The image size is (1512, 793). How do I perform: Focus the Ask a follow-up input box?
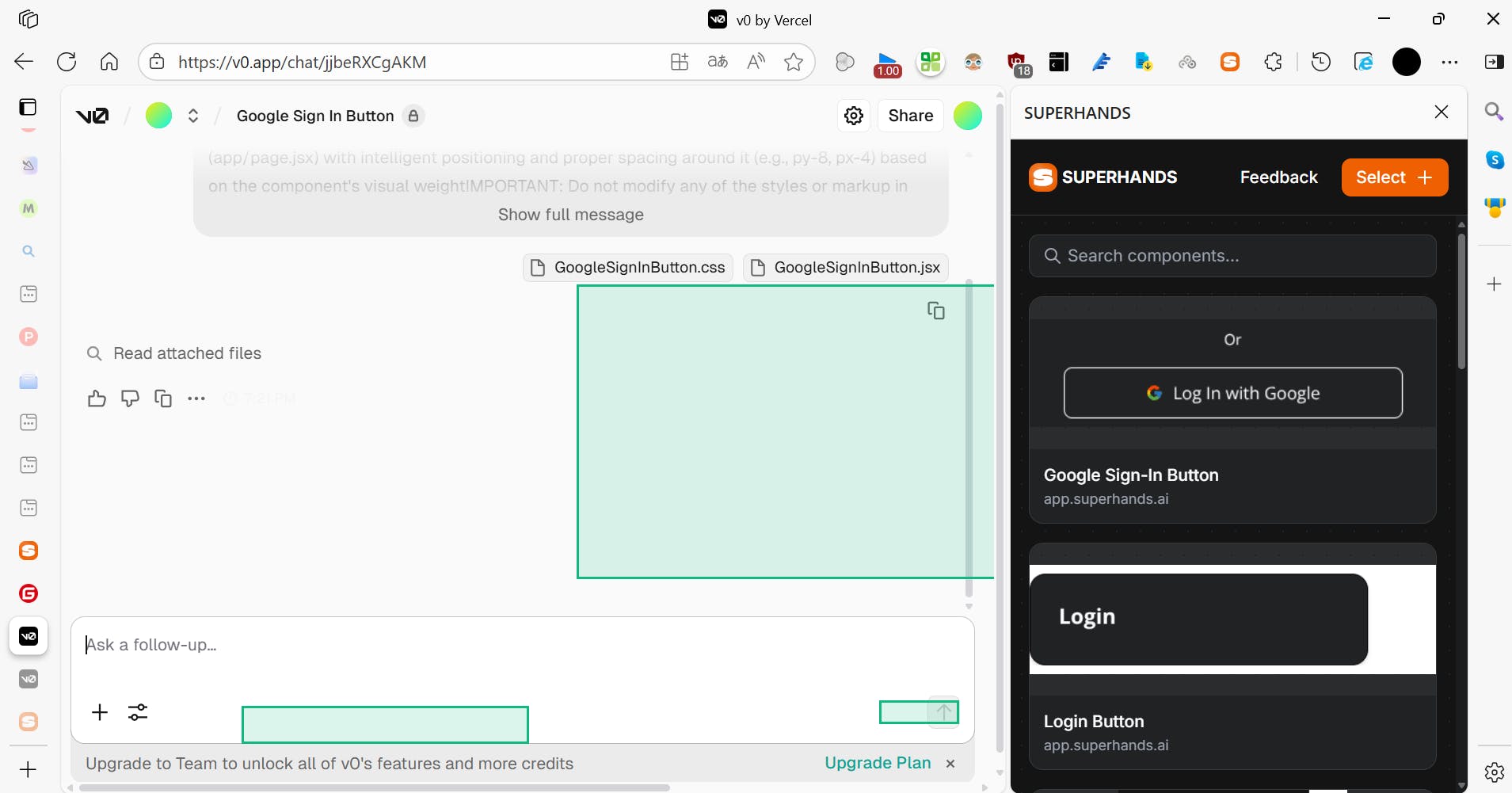[x=523, y=645]
